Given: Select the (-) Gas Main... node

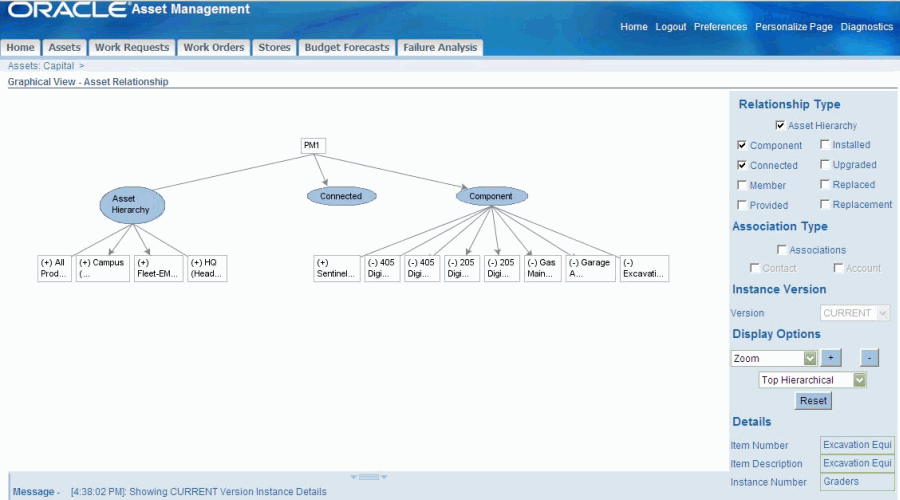Looking at the screenshot, I should (542, 268).
